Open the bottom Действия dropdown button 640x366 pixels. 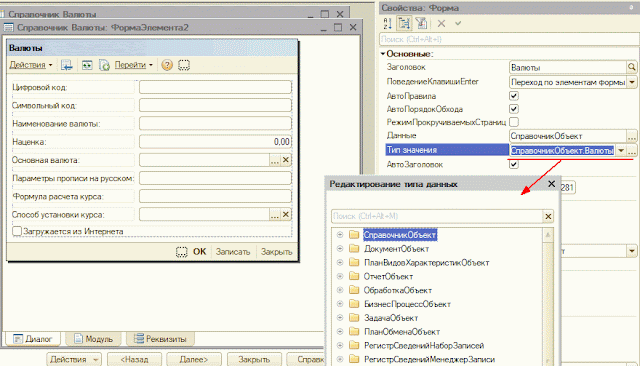coord(73,359)
